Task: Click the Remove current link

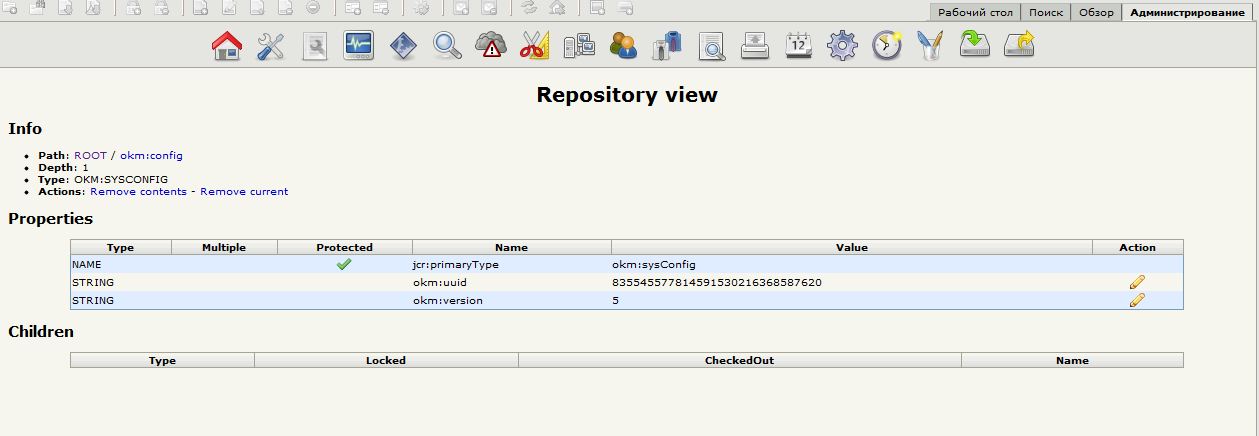Action: 244,192
